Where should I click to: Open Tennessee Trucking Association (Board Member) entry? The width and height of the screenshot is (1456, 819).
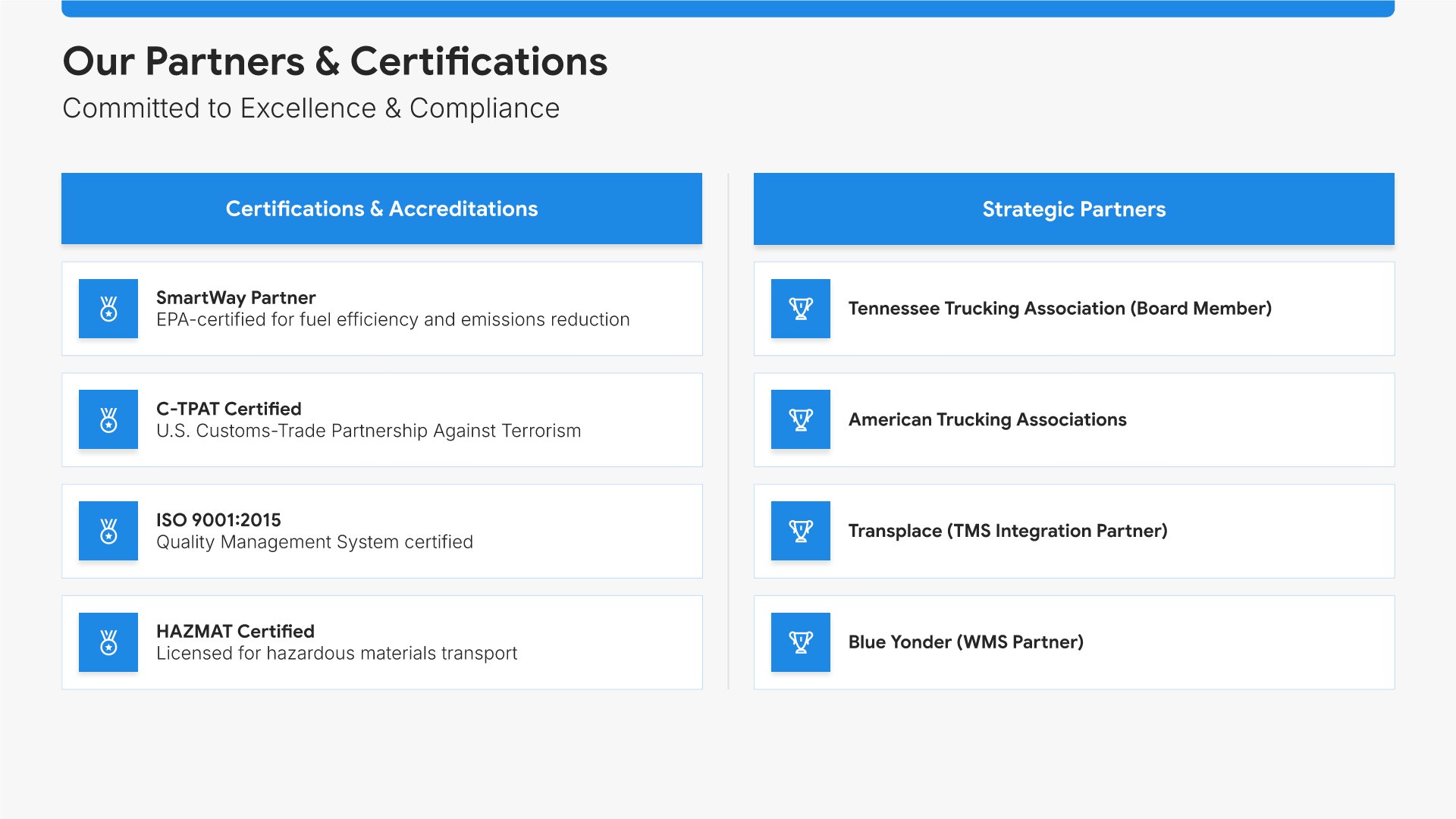point(1059,308)
